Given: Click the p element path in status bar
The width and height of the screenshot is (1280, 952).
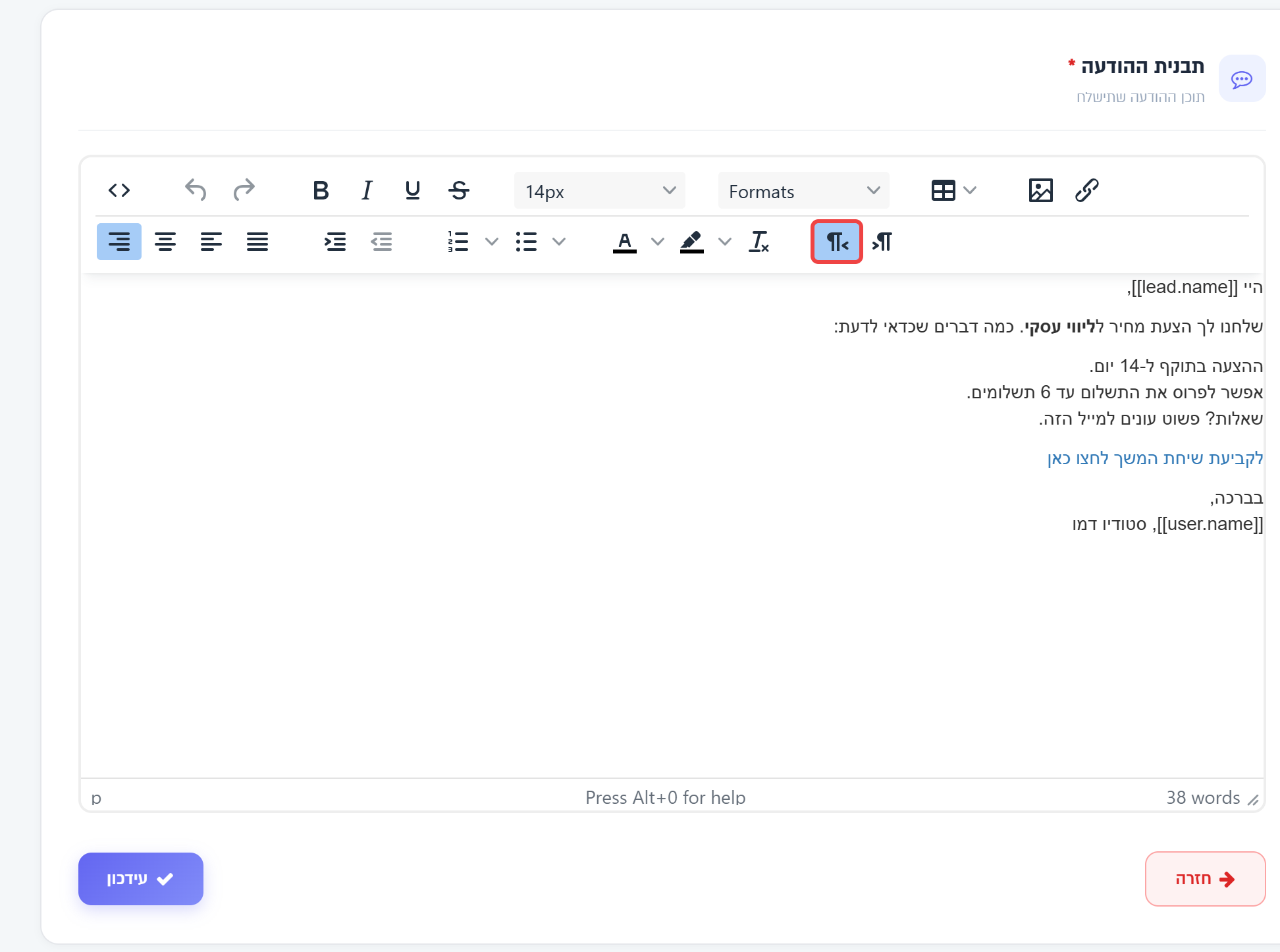Looking at the screenshot, I should pos(96,798).
